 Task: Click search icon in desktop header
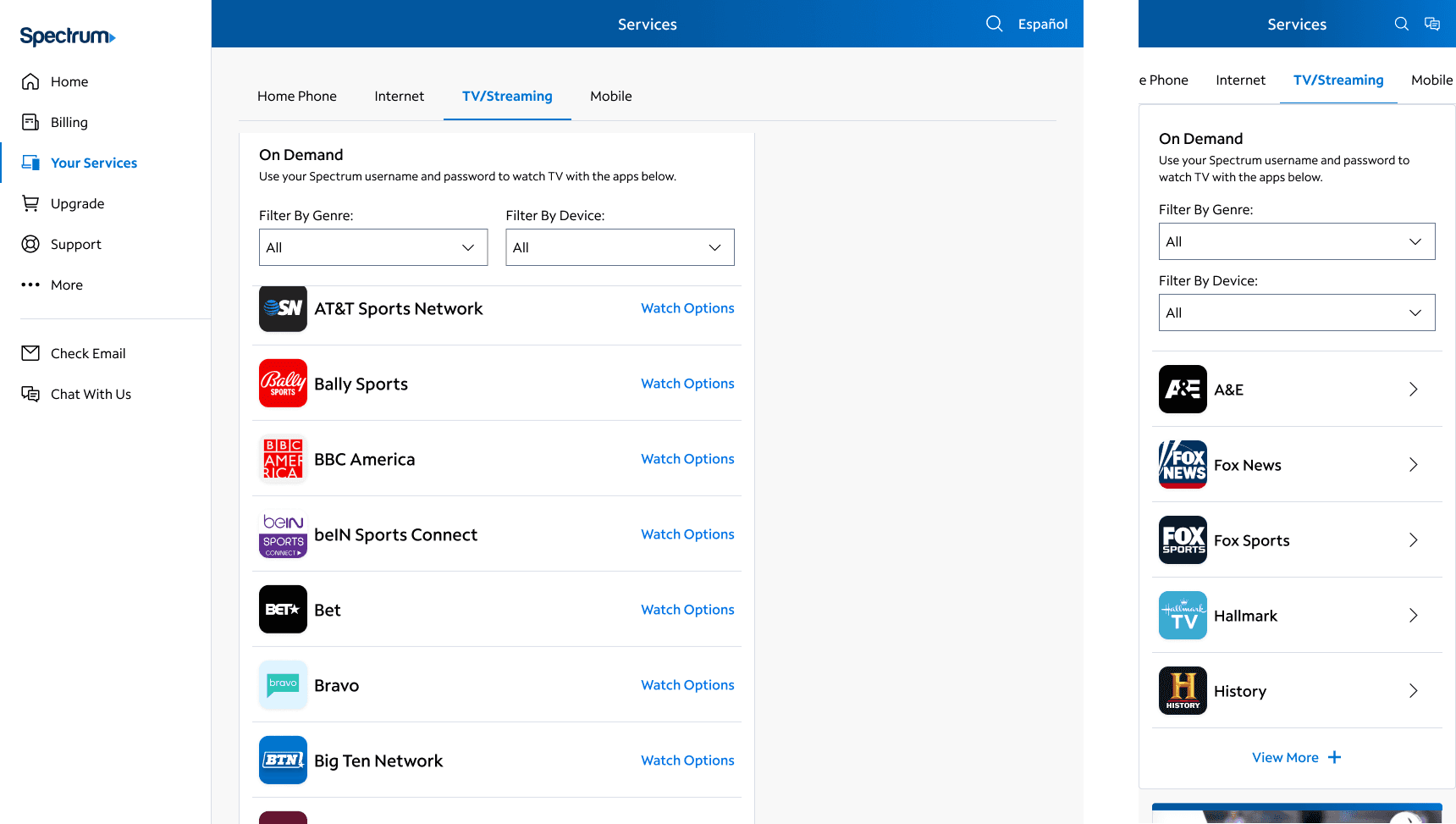click(995, 24)
